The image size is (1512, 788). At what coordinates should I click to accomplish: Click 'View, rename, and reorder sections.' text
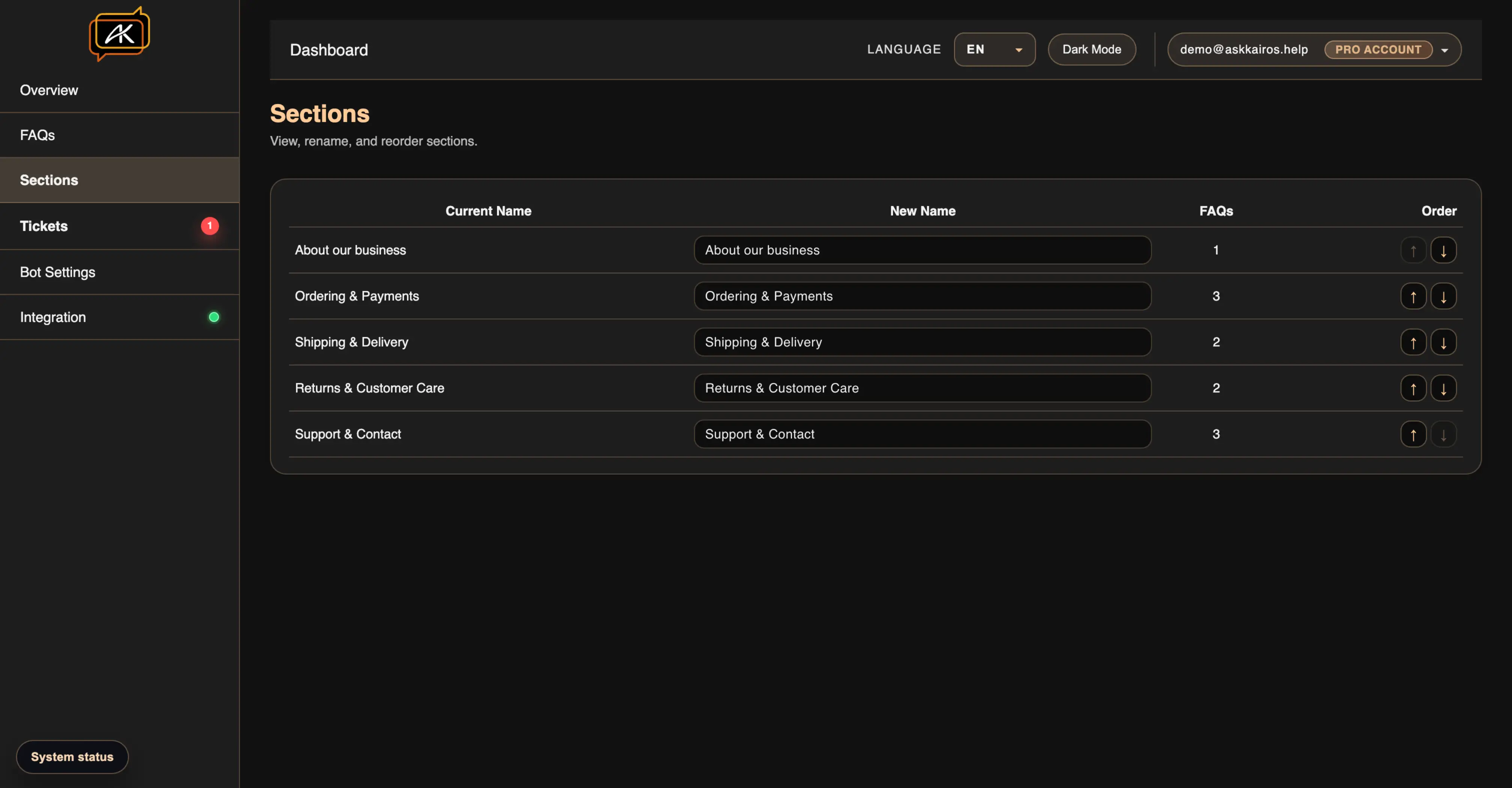373,141
